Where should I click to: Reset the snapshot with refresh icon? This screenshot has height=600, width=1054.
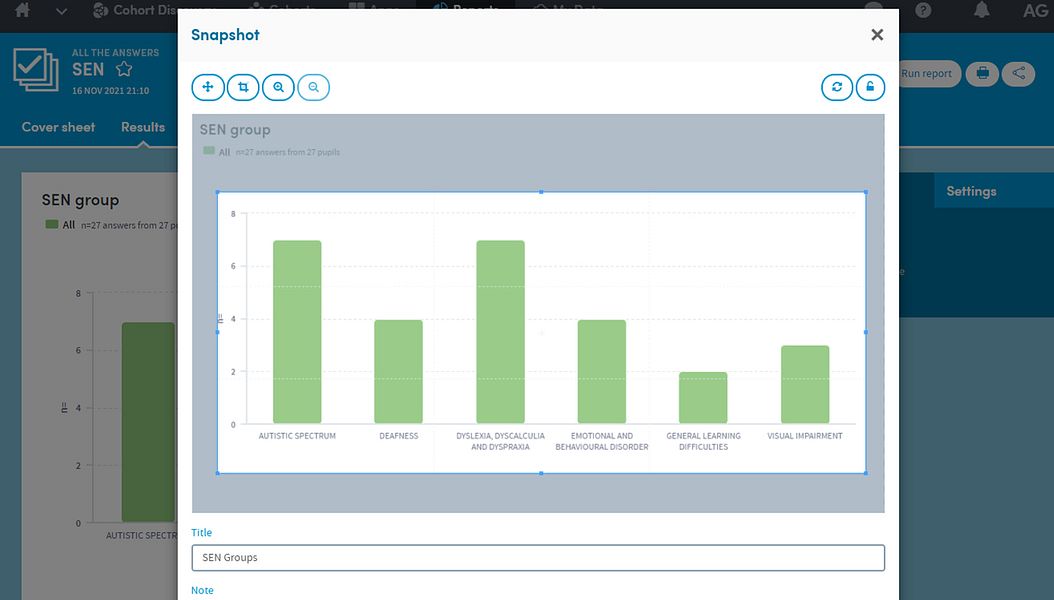(x=837, y=87)
